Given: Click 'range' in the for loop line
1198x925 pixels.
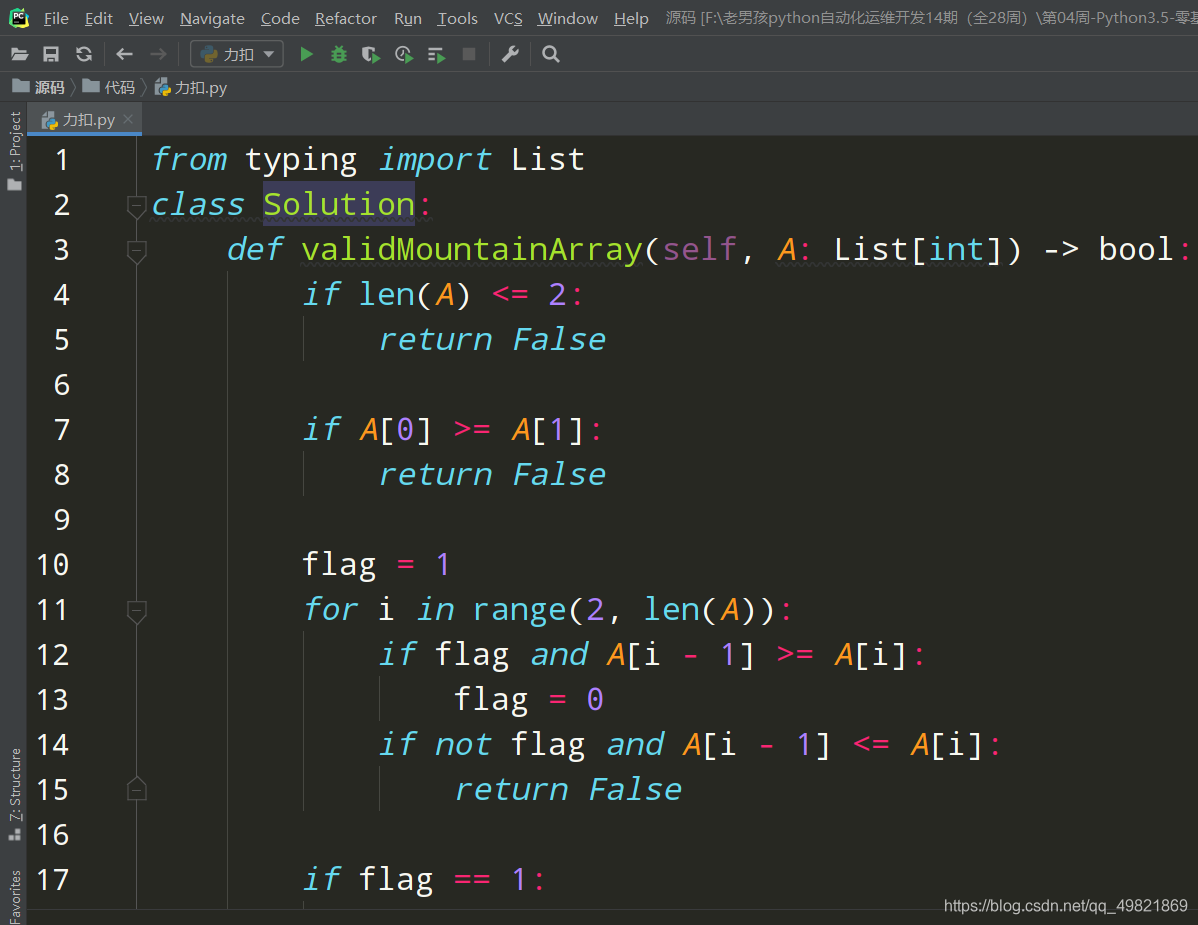Looking at the screenshot, I should tap(520, 610).
